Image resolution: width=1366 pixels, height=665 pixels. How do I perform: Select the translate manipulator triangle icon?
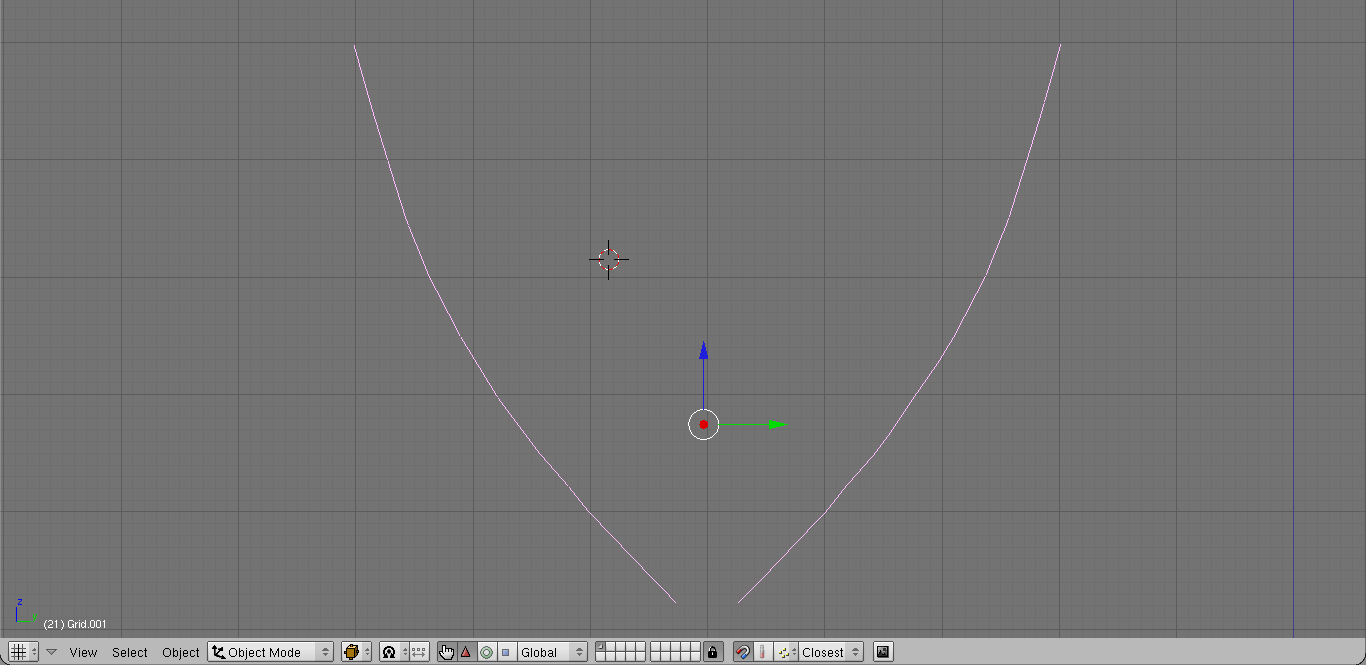point(466,652)
